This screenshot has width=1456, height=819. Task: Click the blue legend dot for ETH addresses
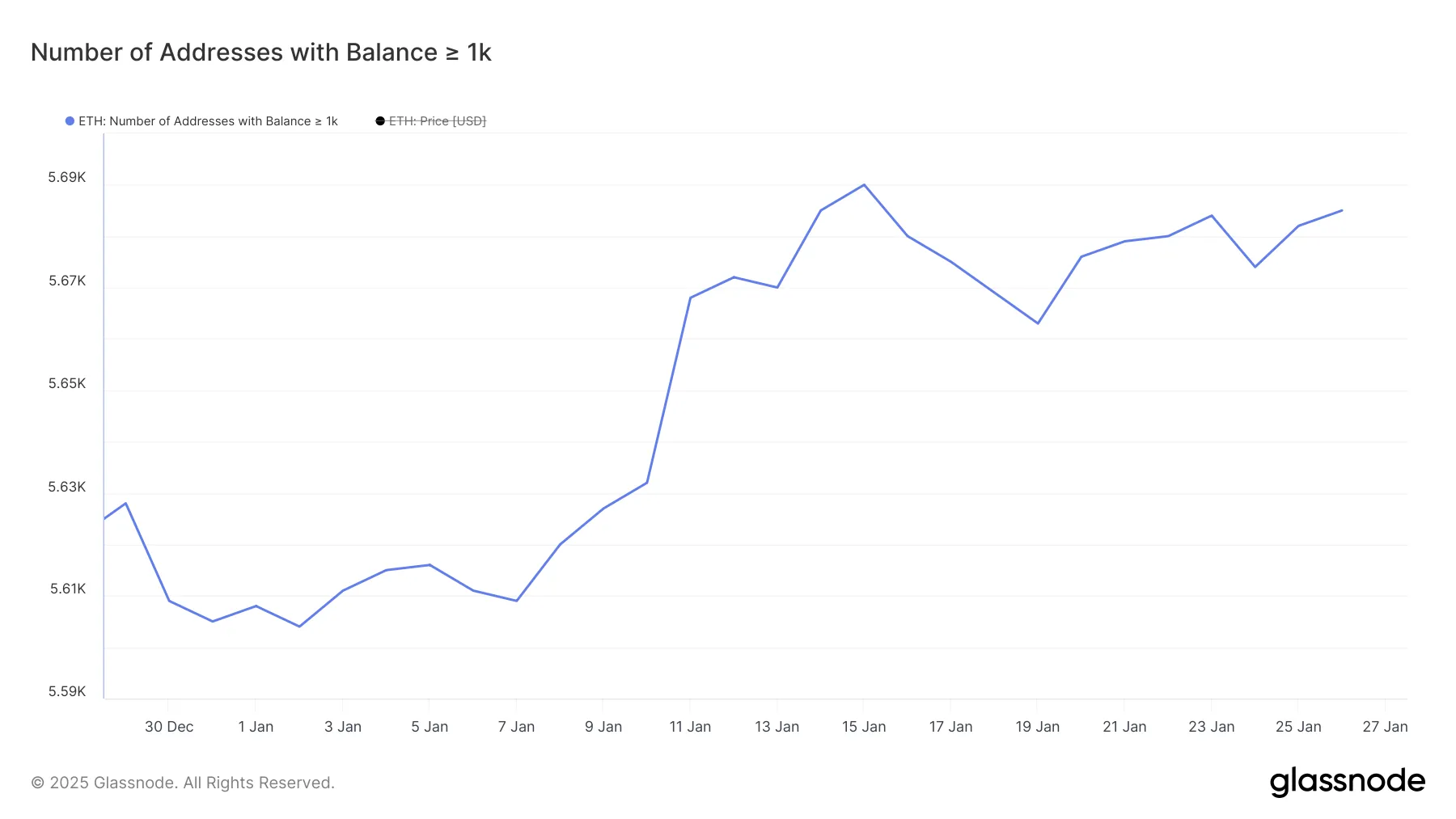pyautogui.click(x=70, y=121)
